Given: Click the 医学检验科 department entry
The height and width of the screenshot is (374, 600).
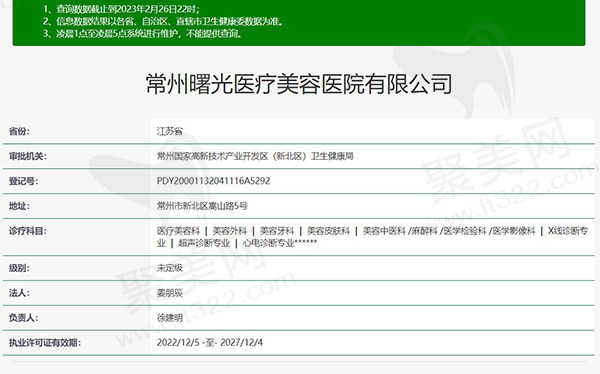Looking at the screenshot, I should 465,231.
